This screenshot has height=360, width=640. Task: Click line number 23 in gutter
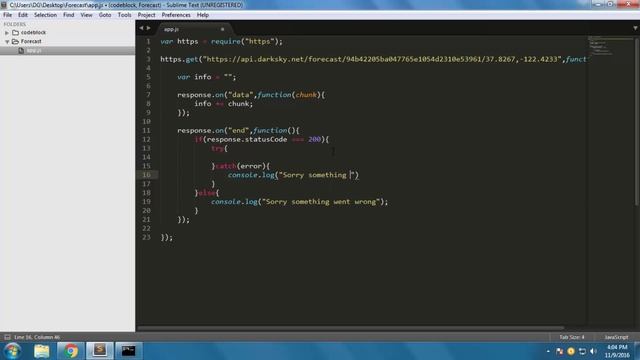pyautogui.click(x=146, y=238)
